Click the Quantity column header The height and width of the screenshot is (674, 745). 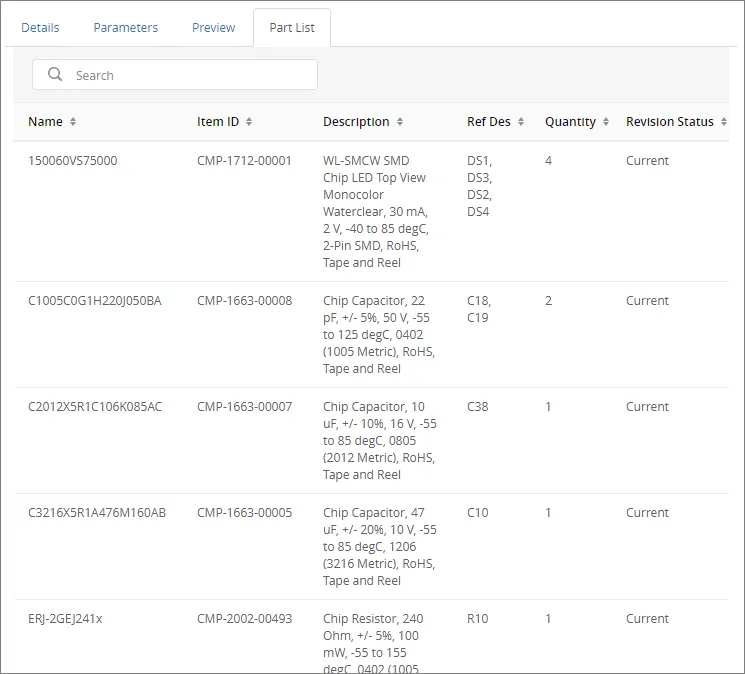click(x=570, y=122)
